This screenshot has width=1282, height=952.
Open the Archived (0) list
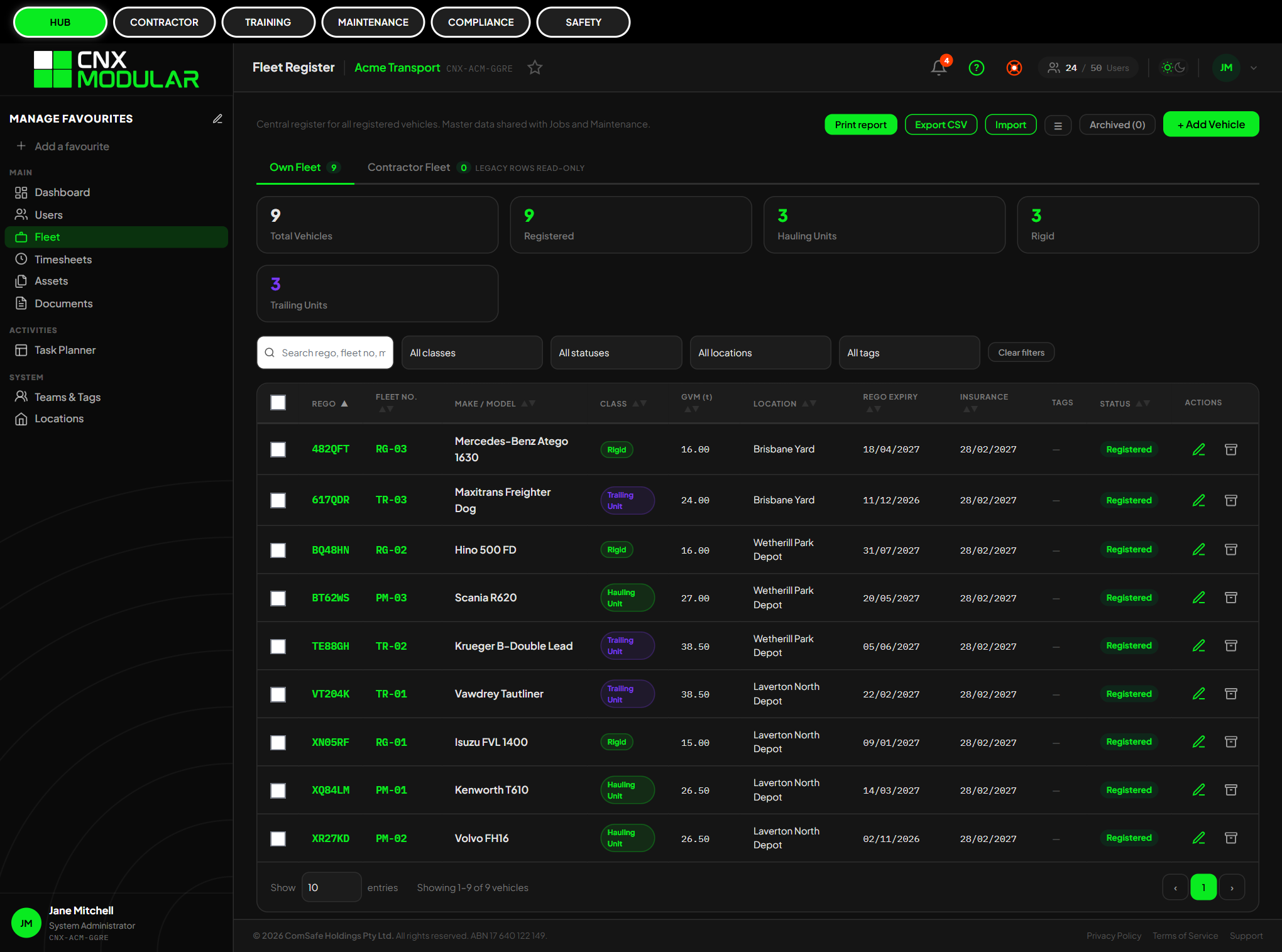coord(1117,124)
